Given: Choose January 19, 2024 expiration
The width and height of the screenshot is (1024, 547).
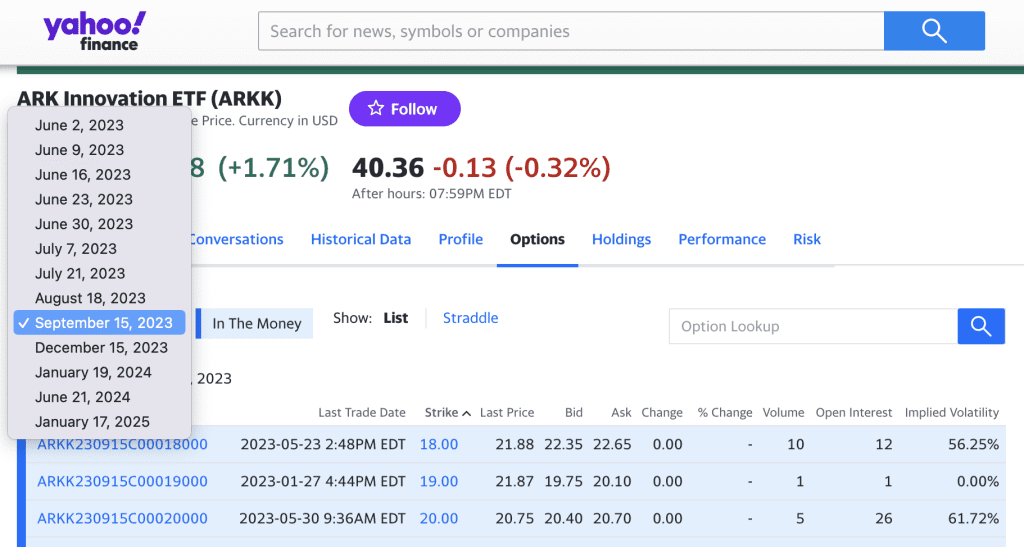Looking at the screenshot, I should point(99,372).
